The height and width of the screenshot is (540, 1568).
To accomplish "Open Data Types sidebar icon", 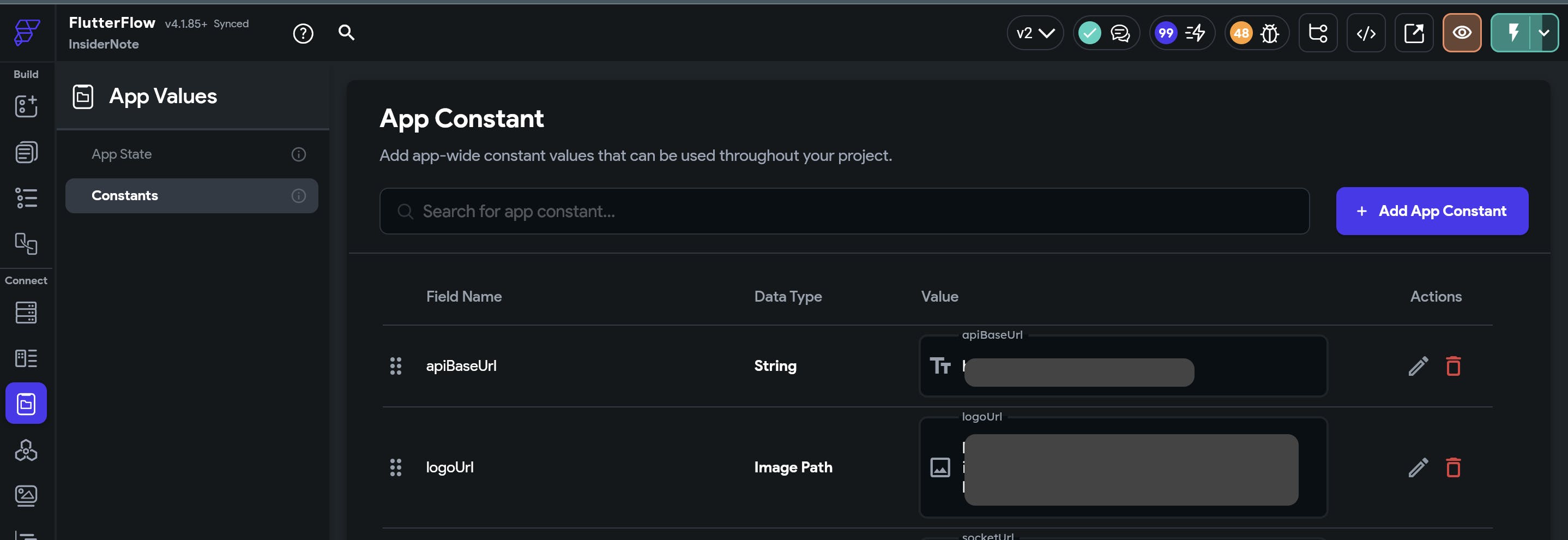I will 26,358.
